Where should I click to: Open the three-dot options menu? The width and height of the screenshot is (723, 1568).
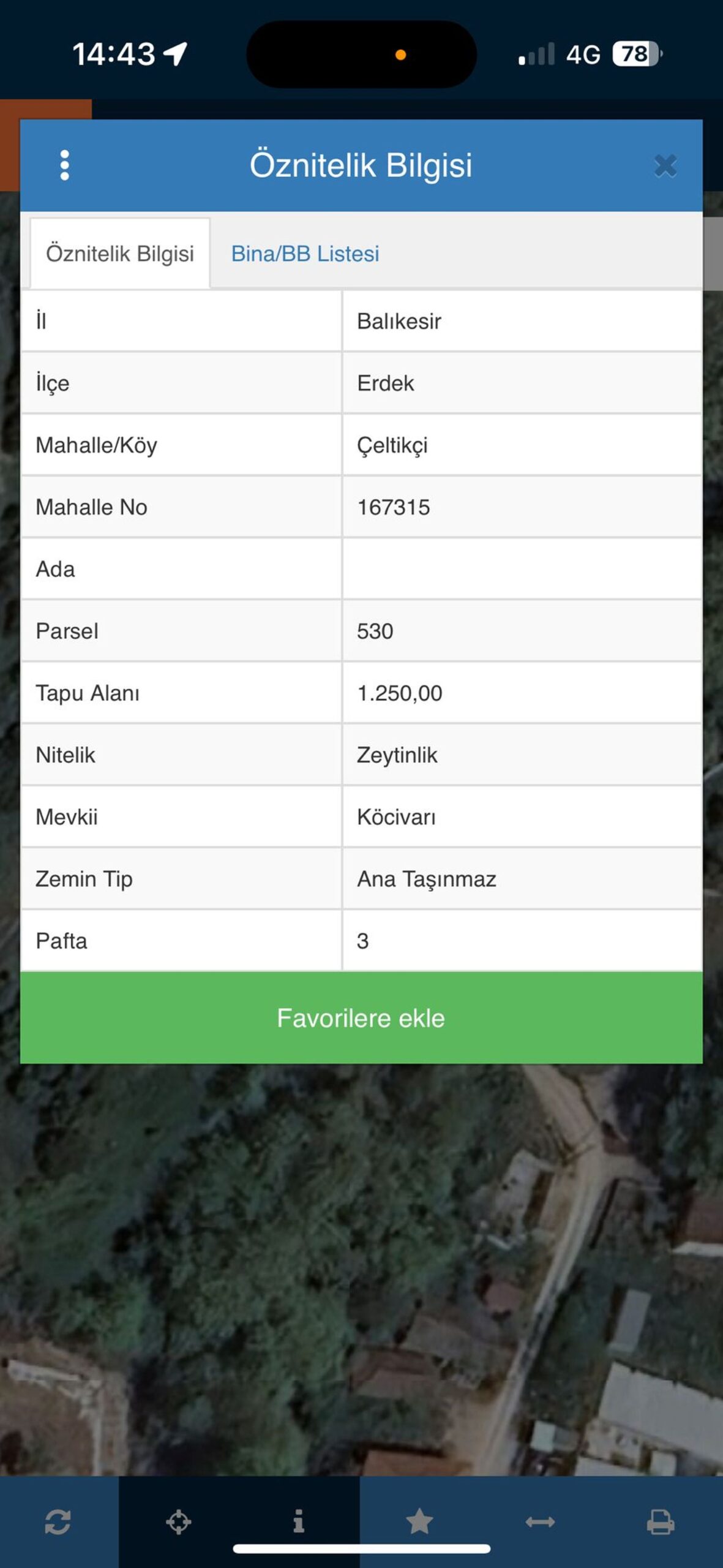click(64, 165)
